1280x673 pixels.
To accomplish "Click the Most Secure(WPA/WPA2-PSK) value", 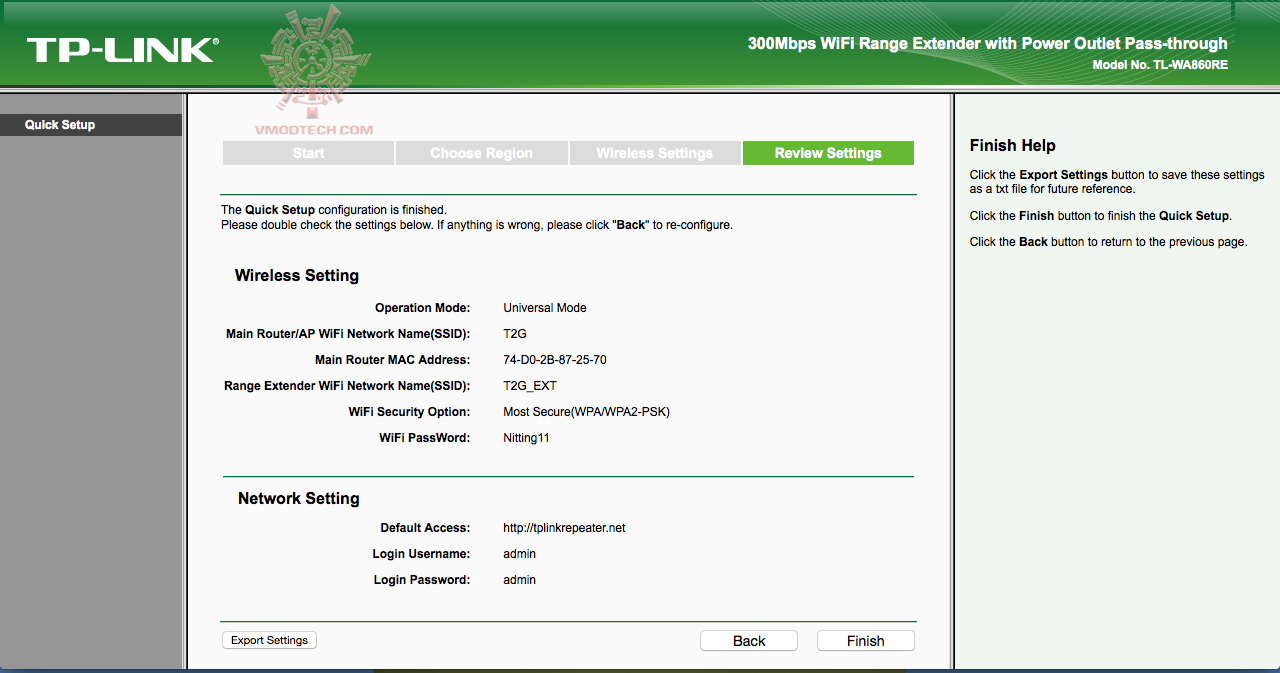I will tap(586, 412).
